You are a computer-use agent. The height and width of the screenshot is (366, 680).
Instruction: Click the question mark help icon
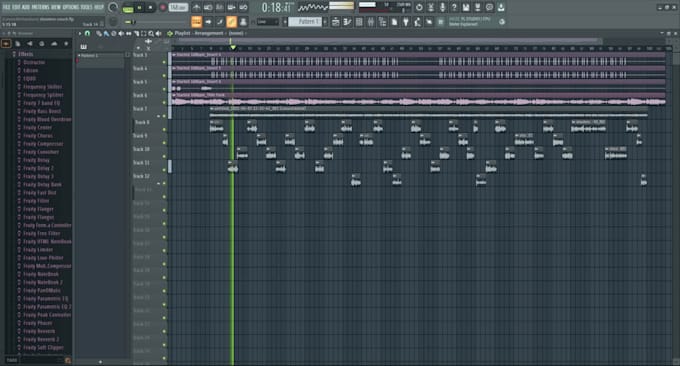pyautogui.click(x=454, y=7)
